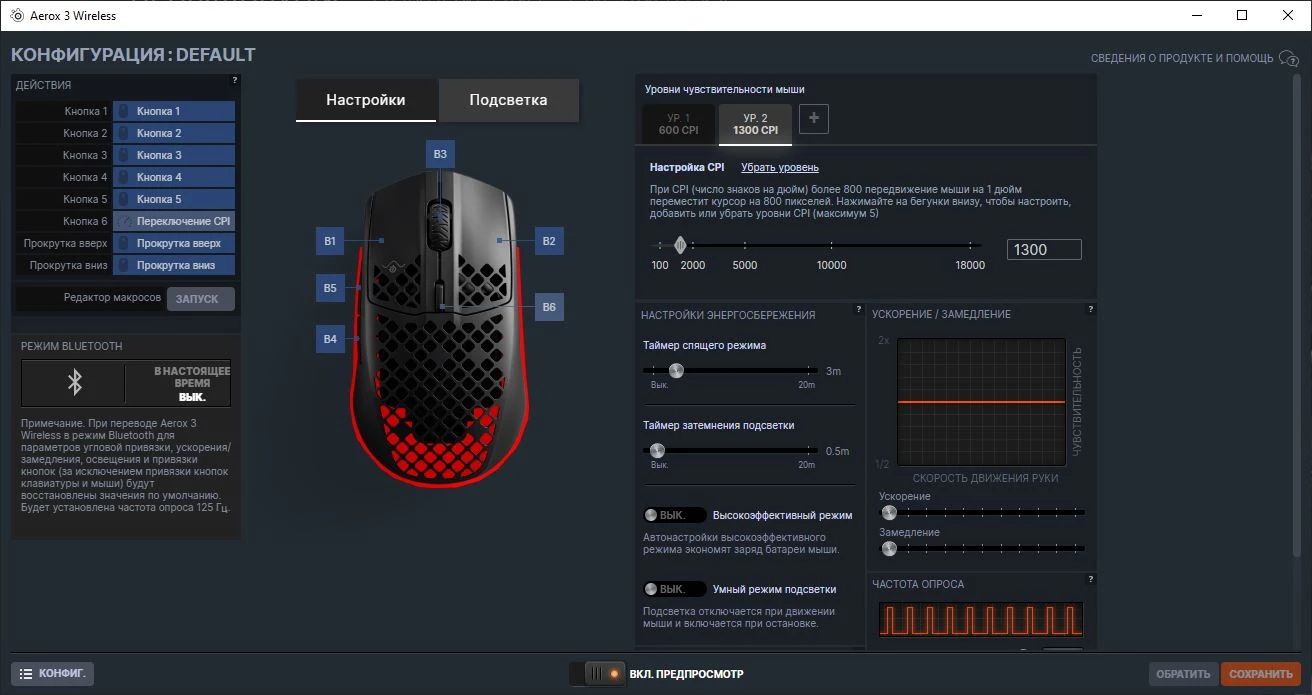Screen dimensions: 1312x695
Task: Click the КОНФИГУРАЦИЯ: DEFAULT heading
Action: 133,55
